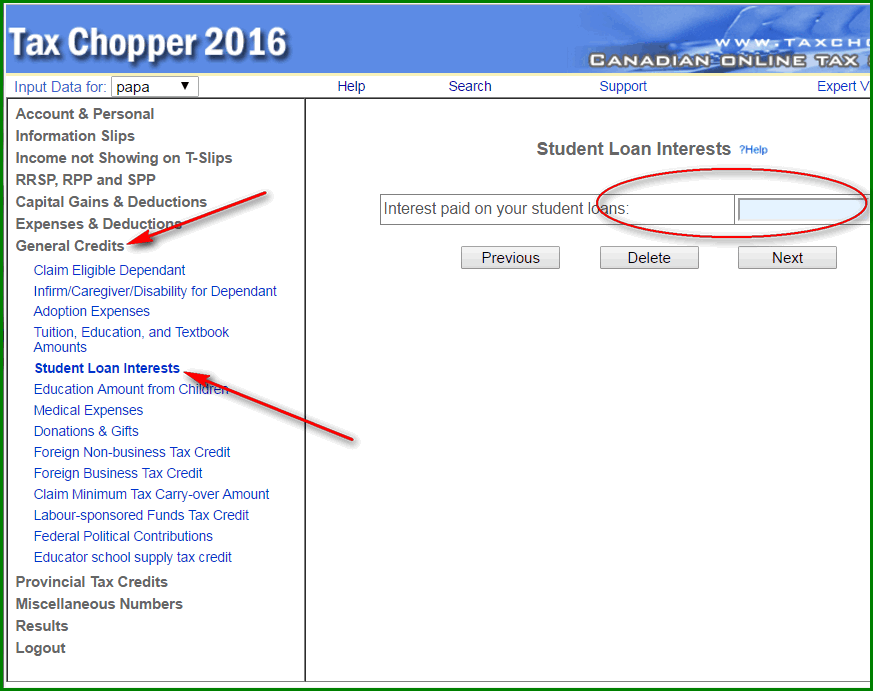This screenshot has width=873, height=694.
Task: Go to the Results section
Action: [x=42, y=625]
